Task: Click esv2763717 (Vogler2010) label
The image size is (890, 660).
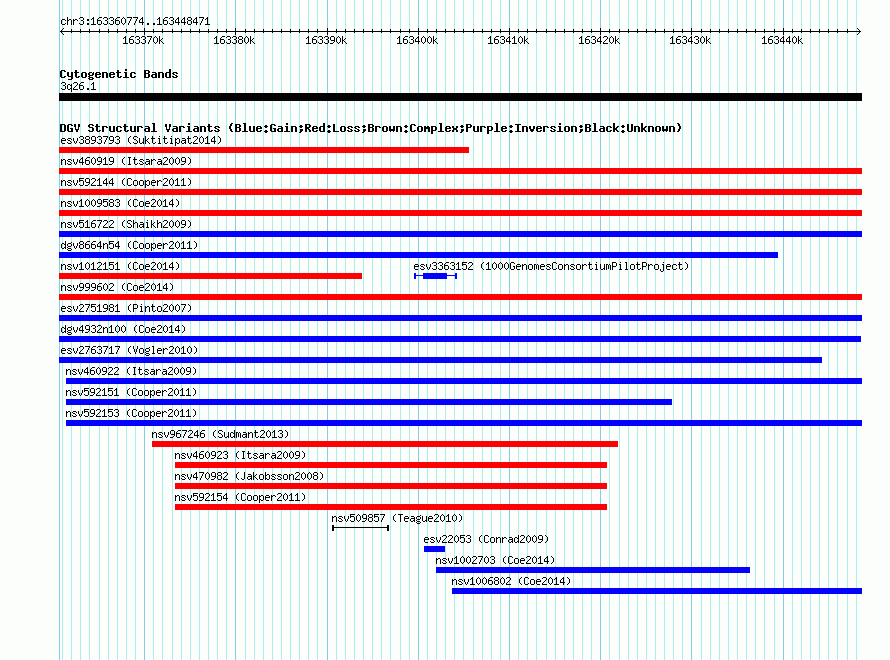Action: [x=129, y=350]
